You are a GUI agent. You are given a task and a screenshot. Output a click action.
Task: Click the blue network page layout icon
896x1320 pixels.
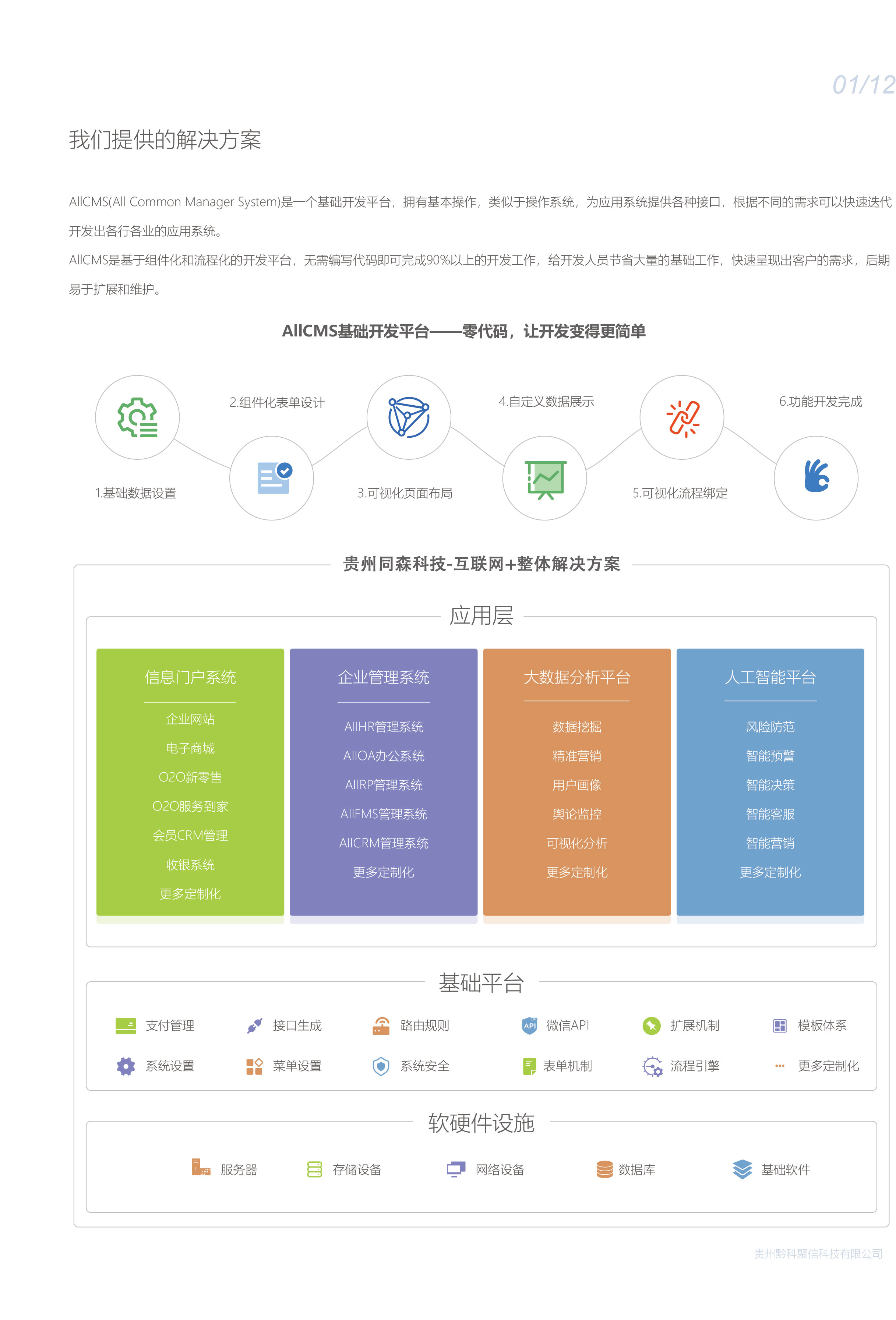[x=409, y=417]
